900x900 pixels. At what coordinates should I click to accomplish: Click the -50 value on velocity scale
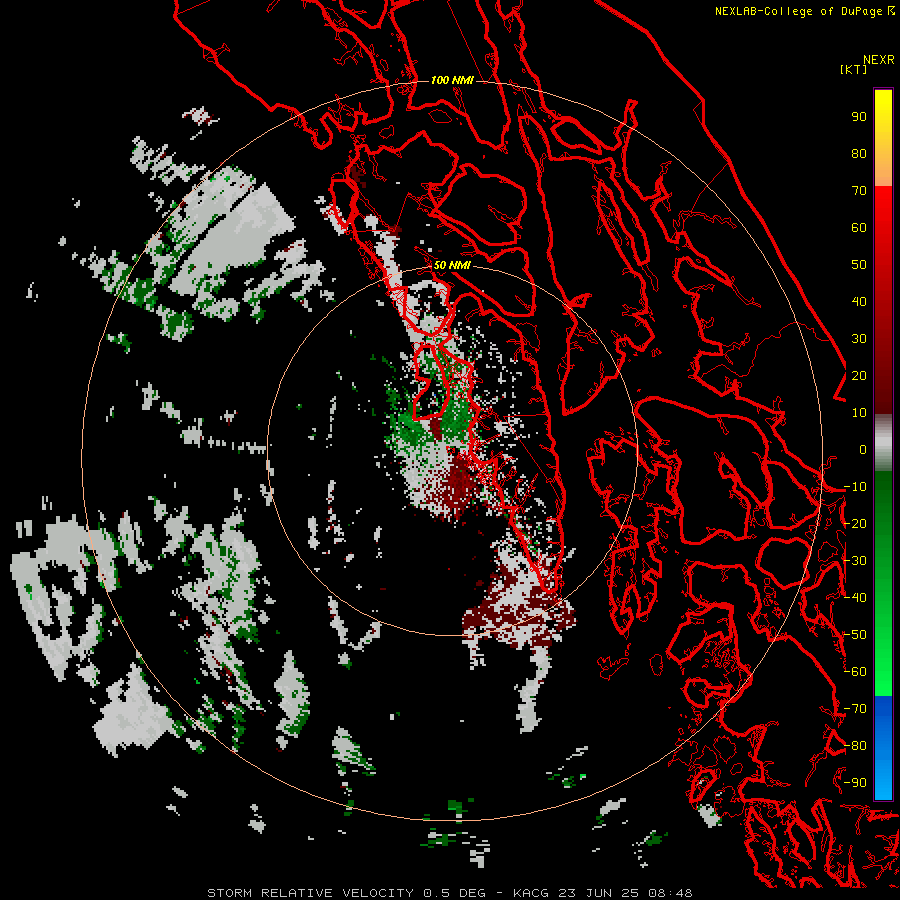point(855,635)
